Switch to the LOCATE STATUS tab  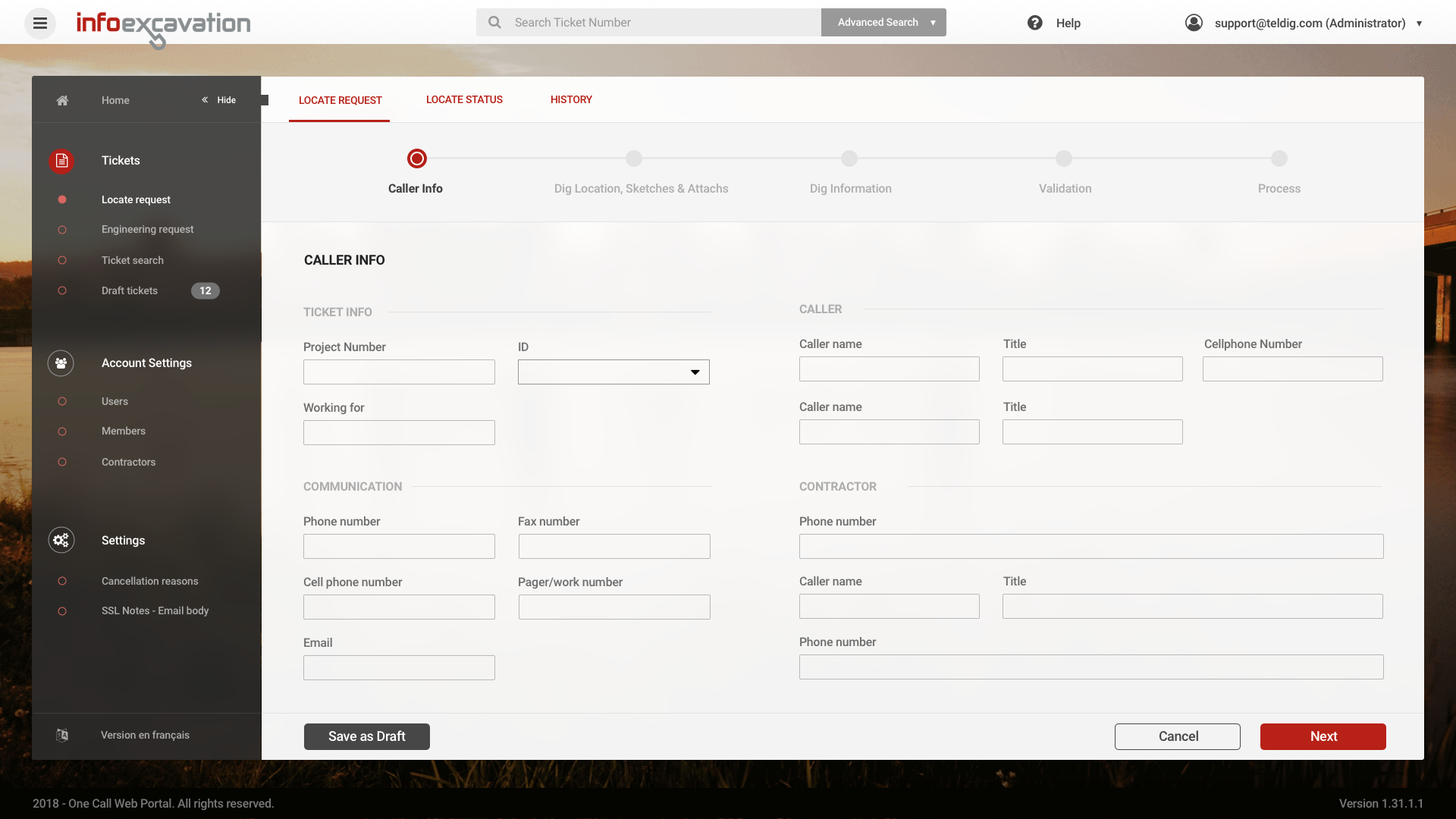pos(464,99)
